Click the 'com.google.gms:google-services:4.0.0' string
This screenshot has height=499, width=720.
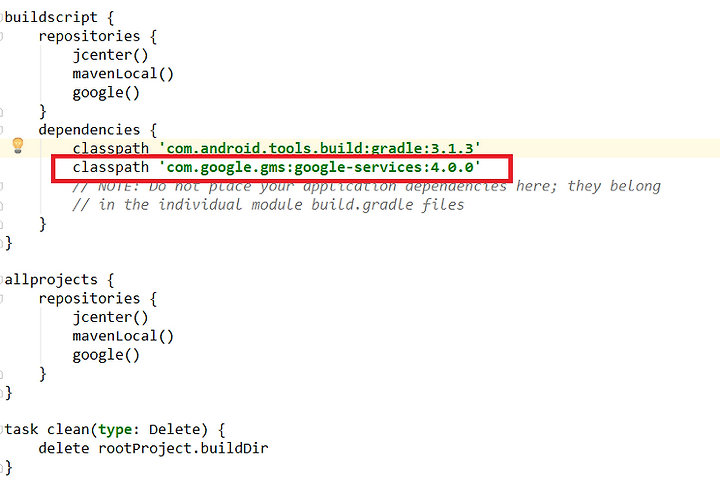(x=320, y=168)
